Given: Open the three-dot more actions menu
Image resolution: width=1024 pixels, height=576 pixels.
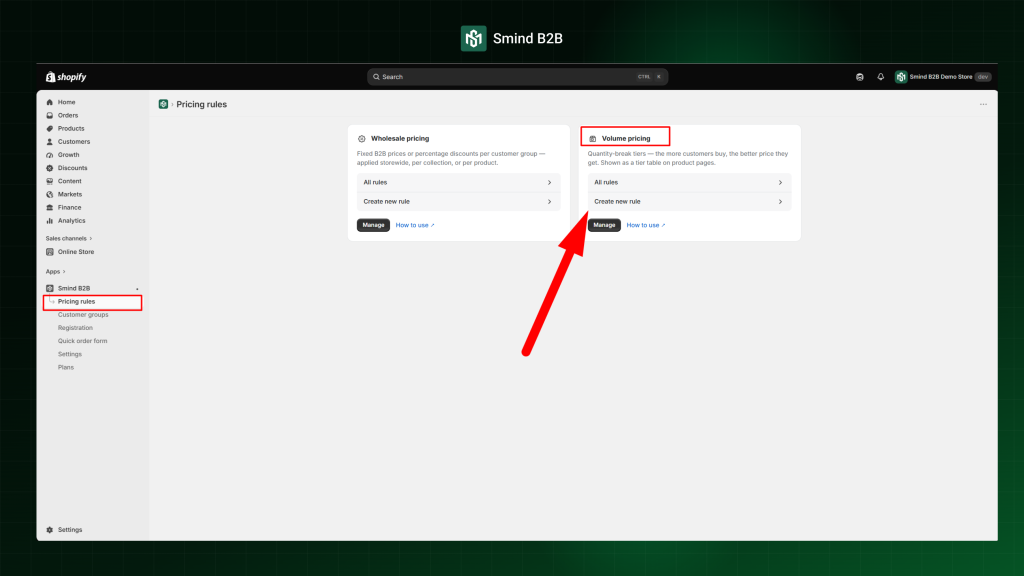Looking at the screenshot, I should point(983,104).
